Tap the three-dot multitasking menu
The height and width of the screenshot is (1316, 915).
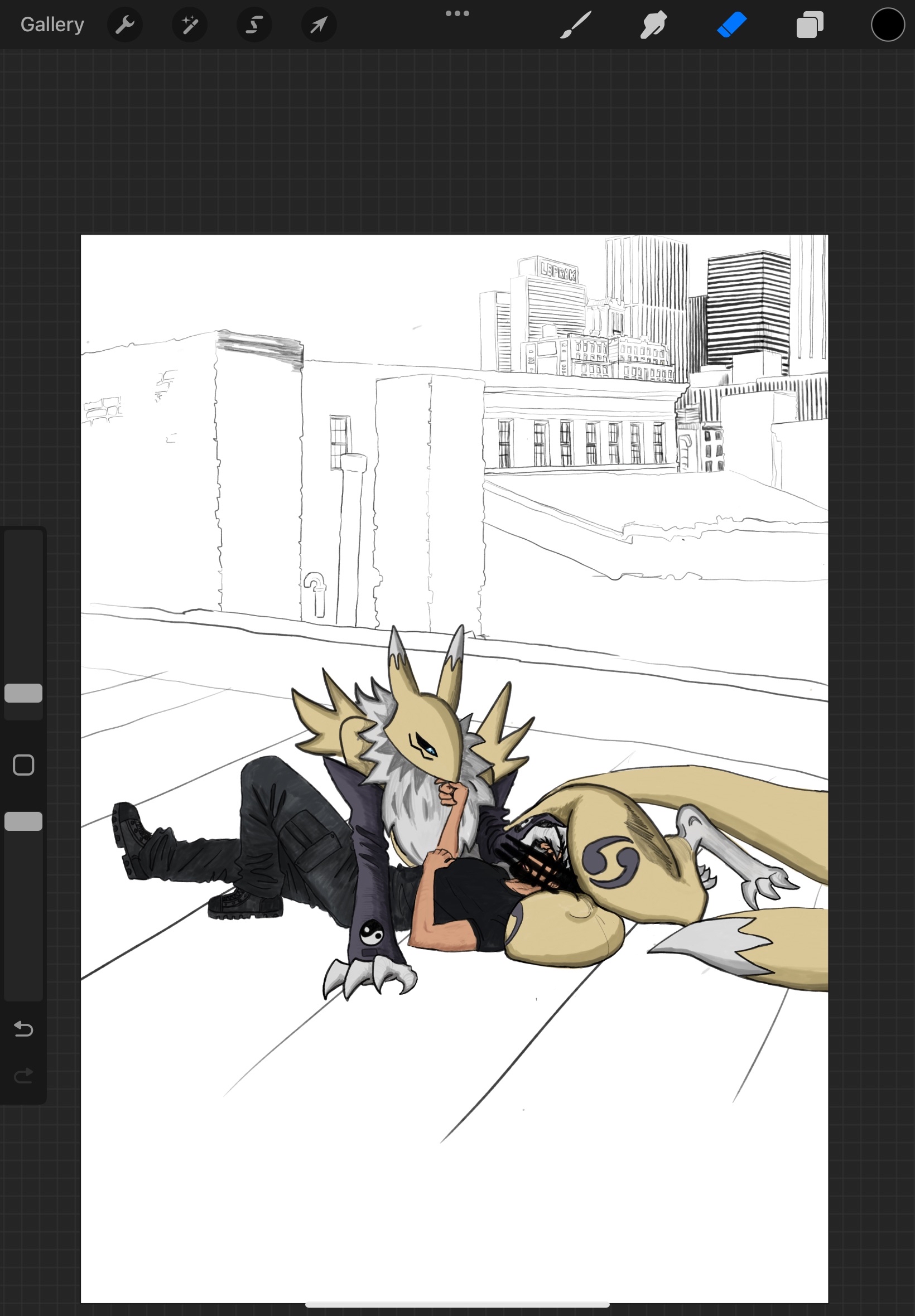457,13
